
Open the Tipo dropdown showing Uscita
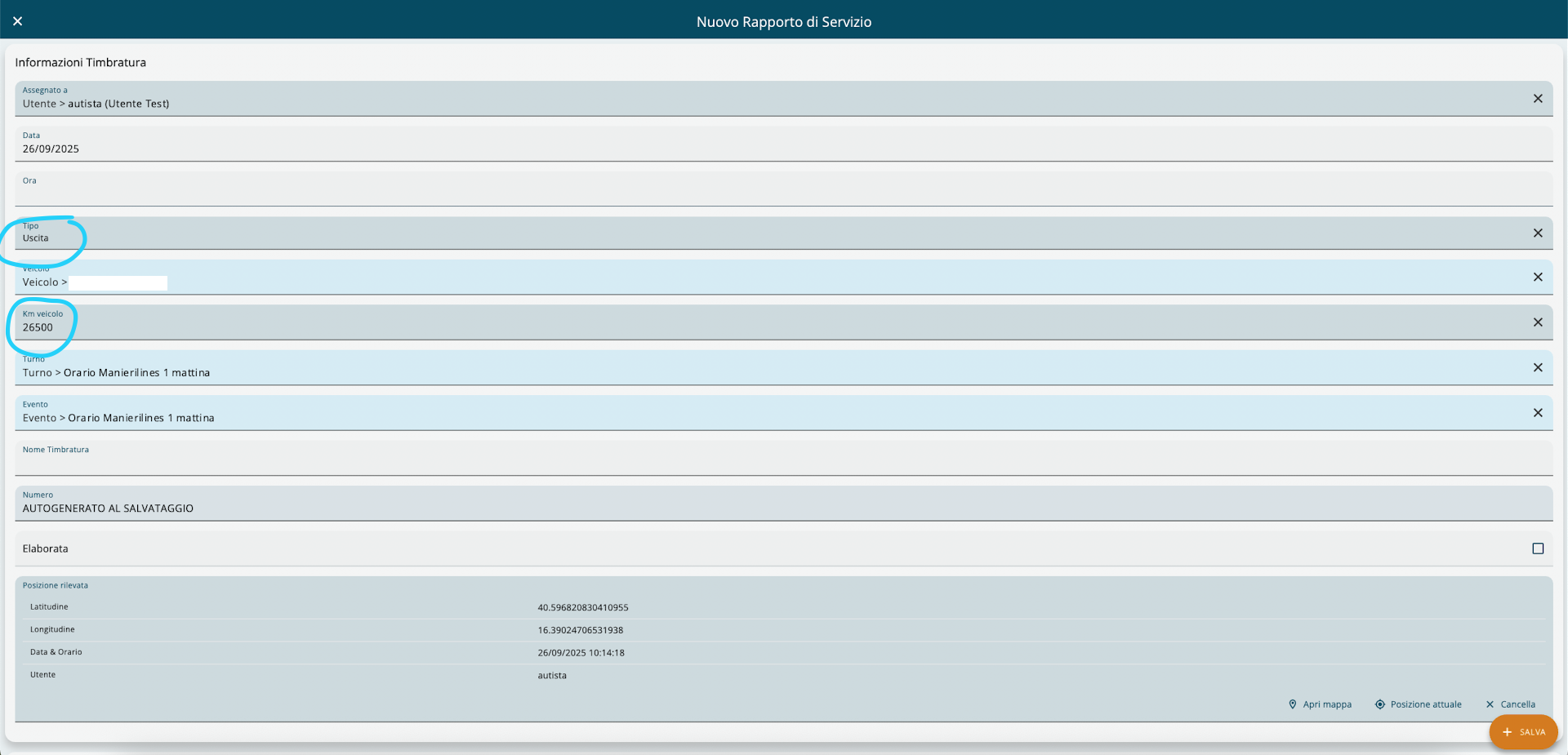[x=735, y=238]
